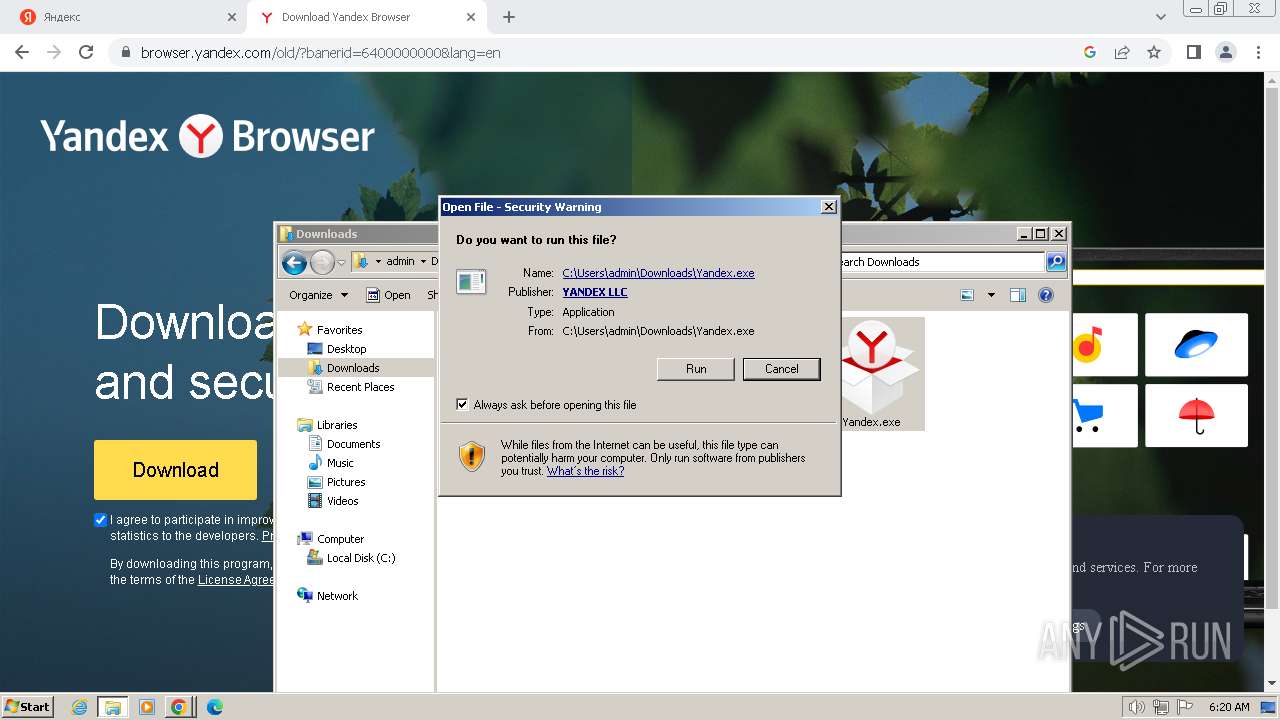
Task: Click the share page icon
Action: coord(1122,52)
